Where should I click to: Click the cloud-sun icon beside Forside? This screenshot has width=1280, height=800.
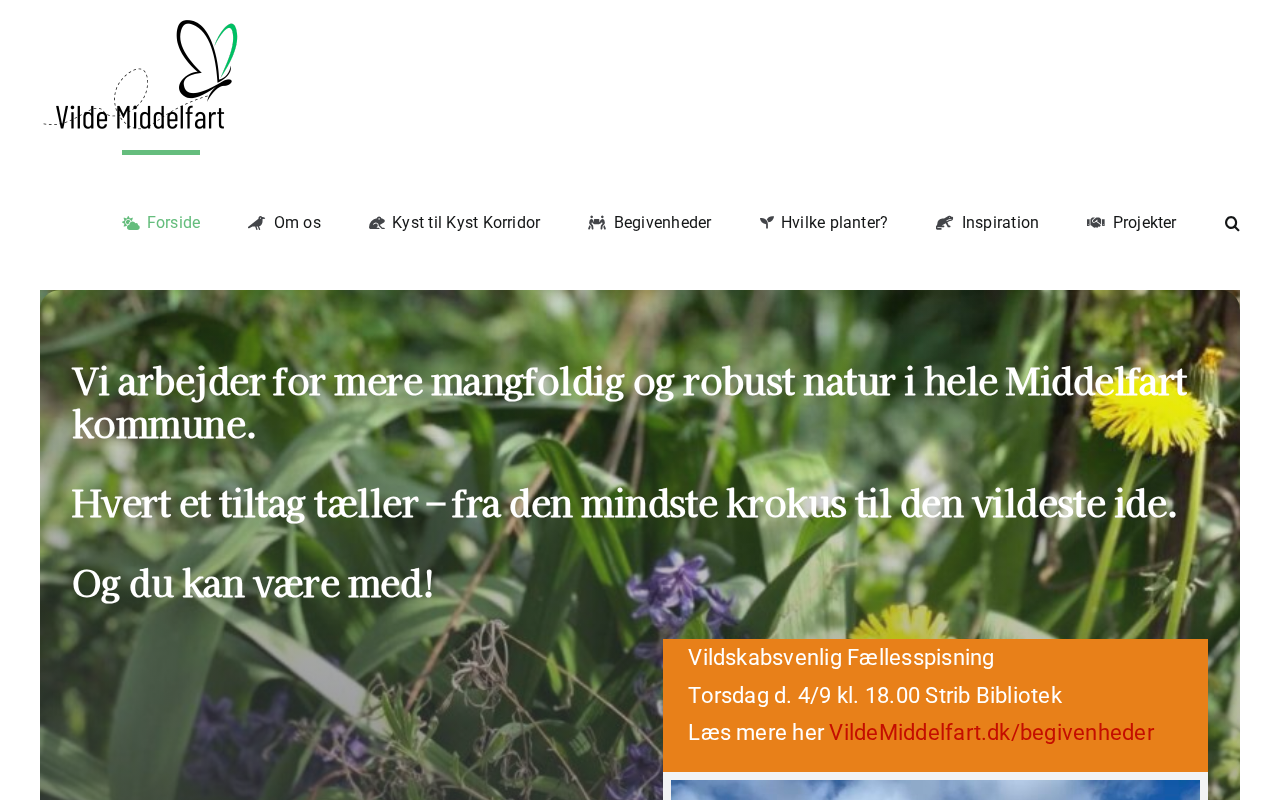131,223
